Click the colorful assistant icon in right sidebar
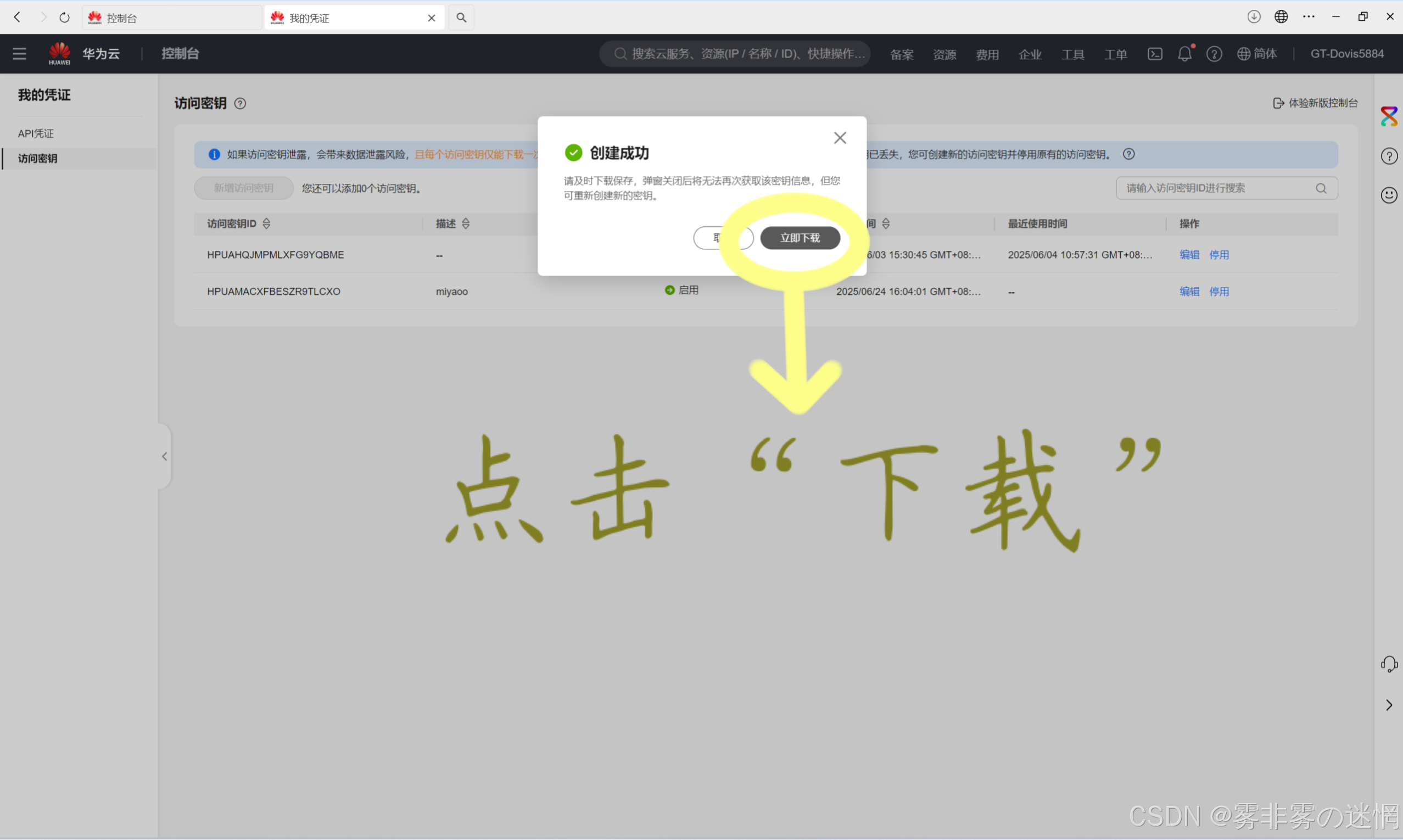The width and height of the screenshot is (1403, 840). 1389,116
